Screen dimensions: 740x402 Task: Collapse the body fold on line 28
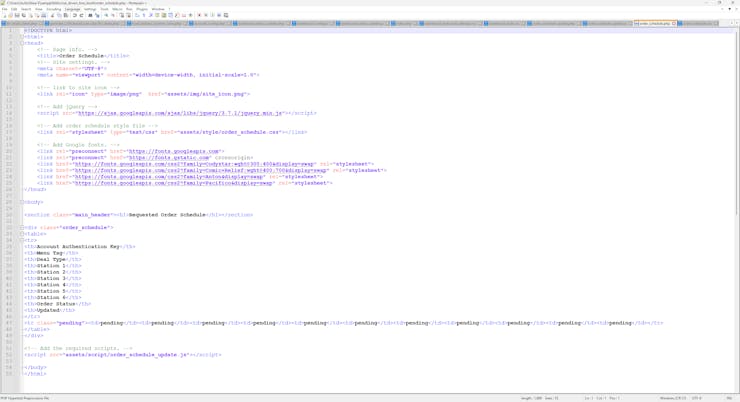pos(22,202)
